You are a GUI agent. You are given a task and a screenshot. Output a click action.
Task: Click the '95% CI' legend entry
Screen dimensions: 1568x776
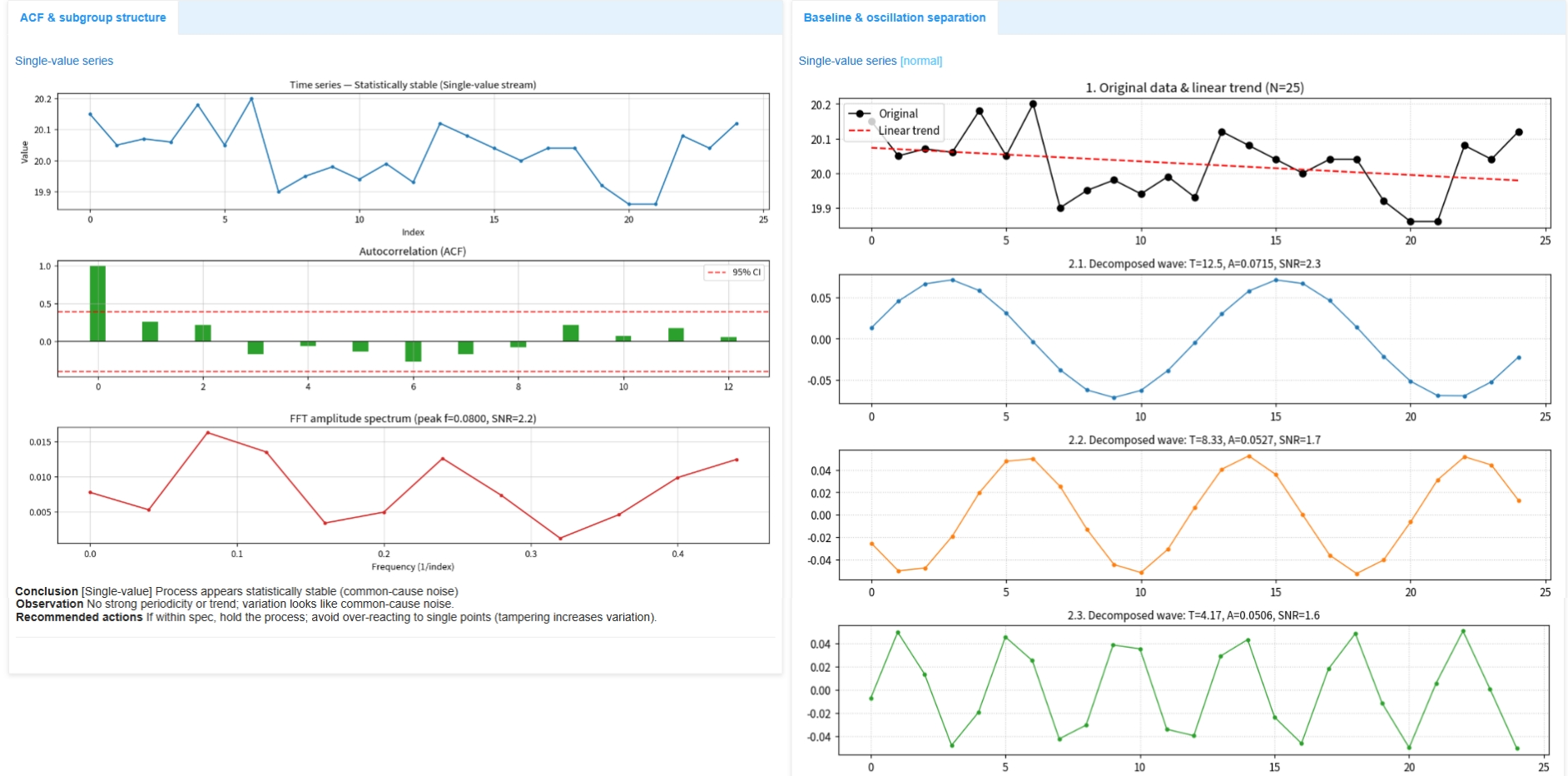click(x=734, y=272)
